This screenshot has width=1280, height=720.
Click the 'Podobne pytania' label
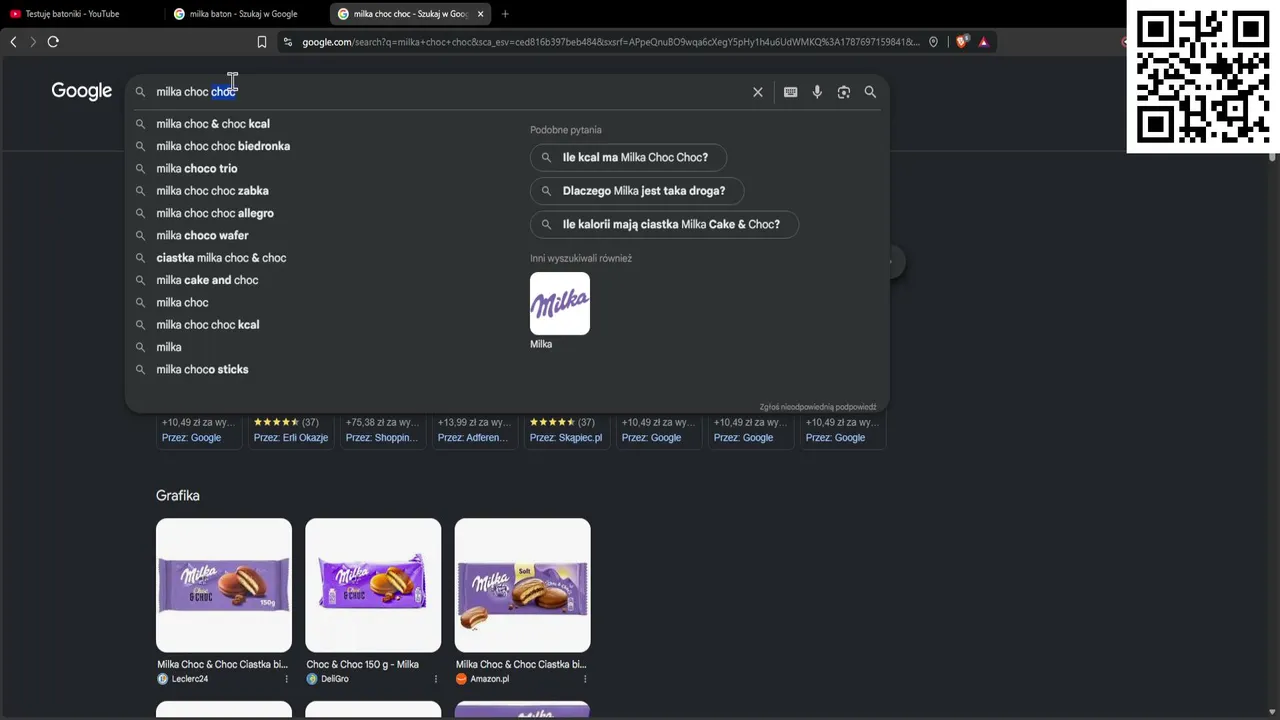[566, 130]
